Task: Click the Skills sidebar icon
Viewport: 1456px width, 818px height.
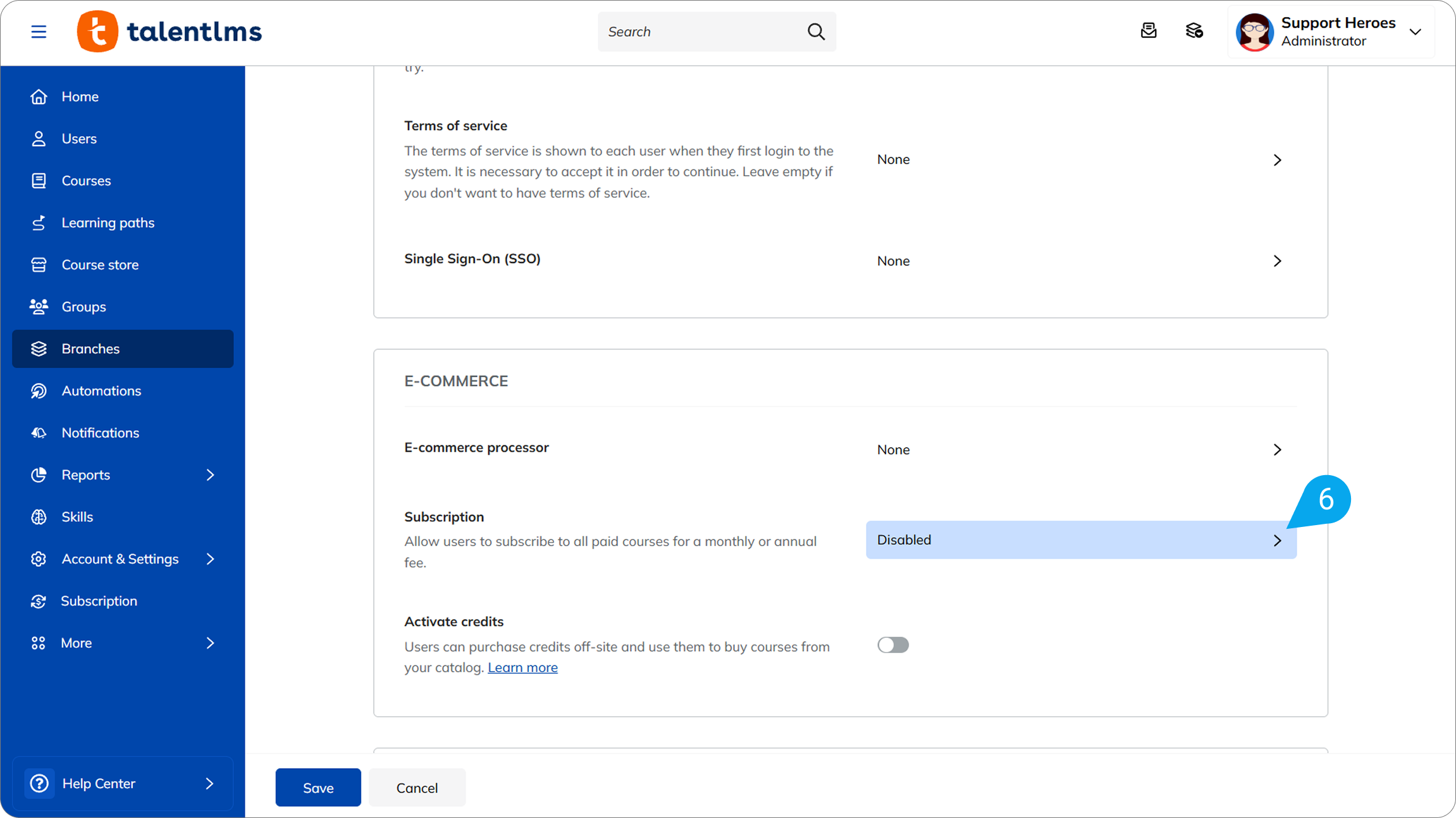Action: click(x=39, y=517)
